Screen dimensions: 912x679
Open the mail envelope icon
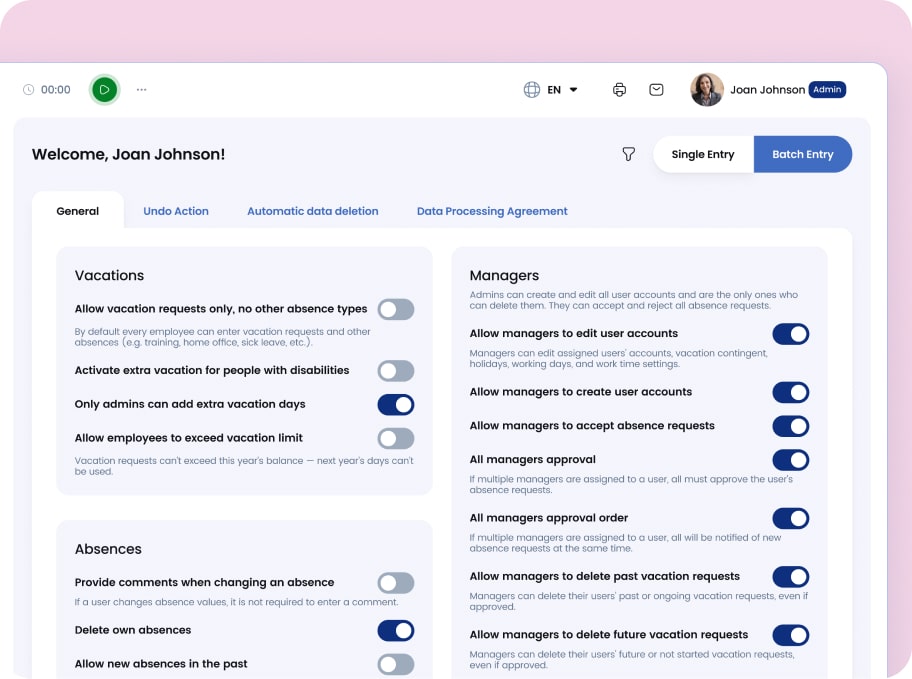pyautogui.click(x=656, y=90)
